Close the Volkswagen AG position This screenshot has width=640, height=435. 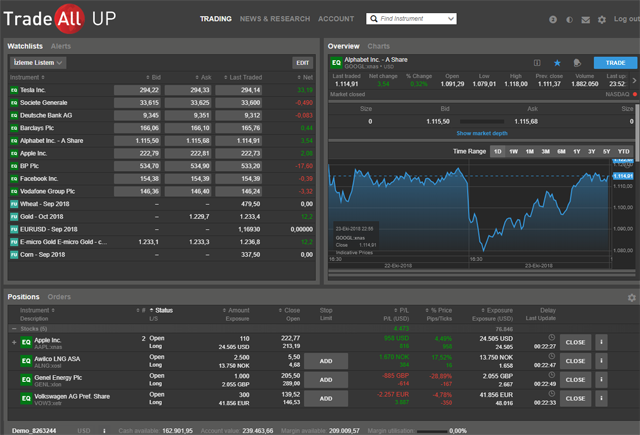[575, 399]
